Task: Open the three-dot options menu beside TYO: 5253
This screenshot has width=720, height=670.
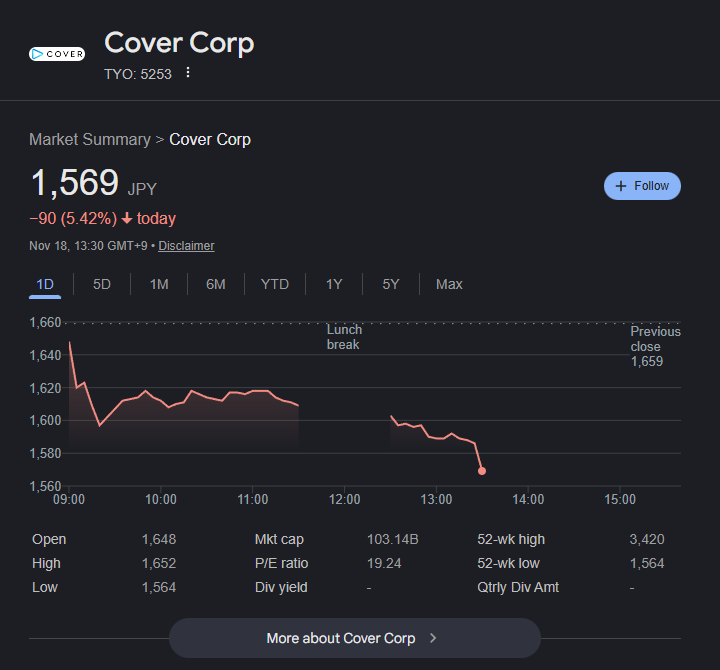Action: click(x=188, y=73)
